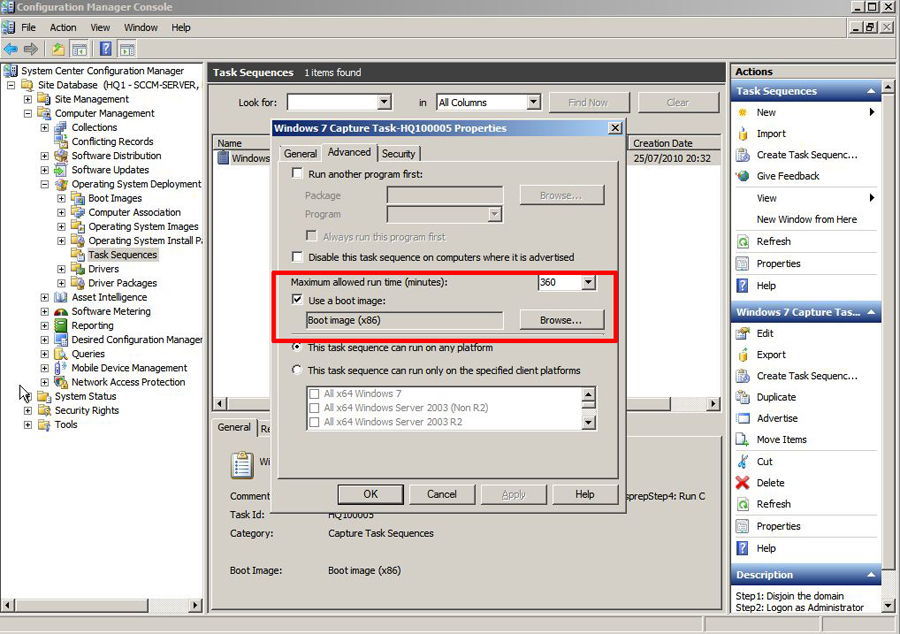Click the Cancel button
Image resolution: width=900 pixels, height=634 pixels.
(x=441, y=494)
